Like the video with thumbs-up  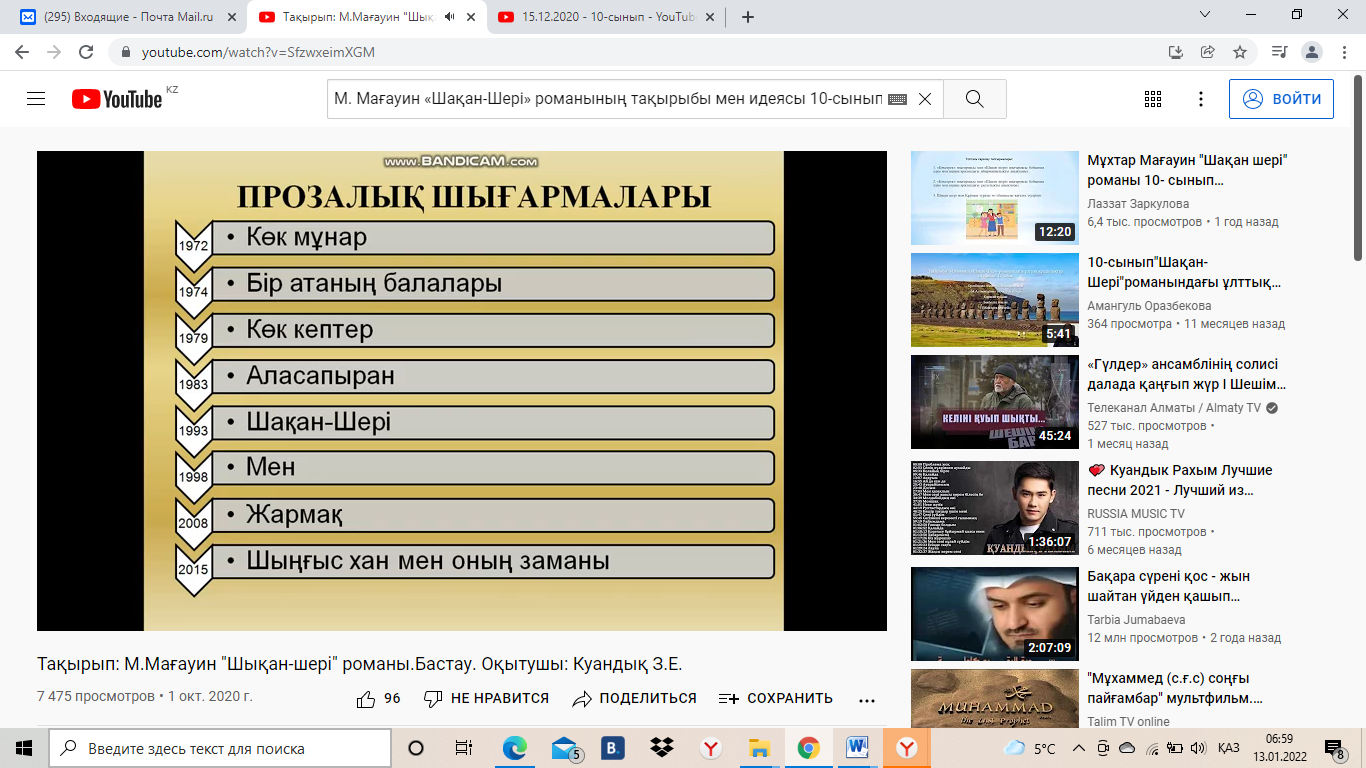(x=378, y=699)
